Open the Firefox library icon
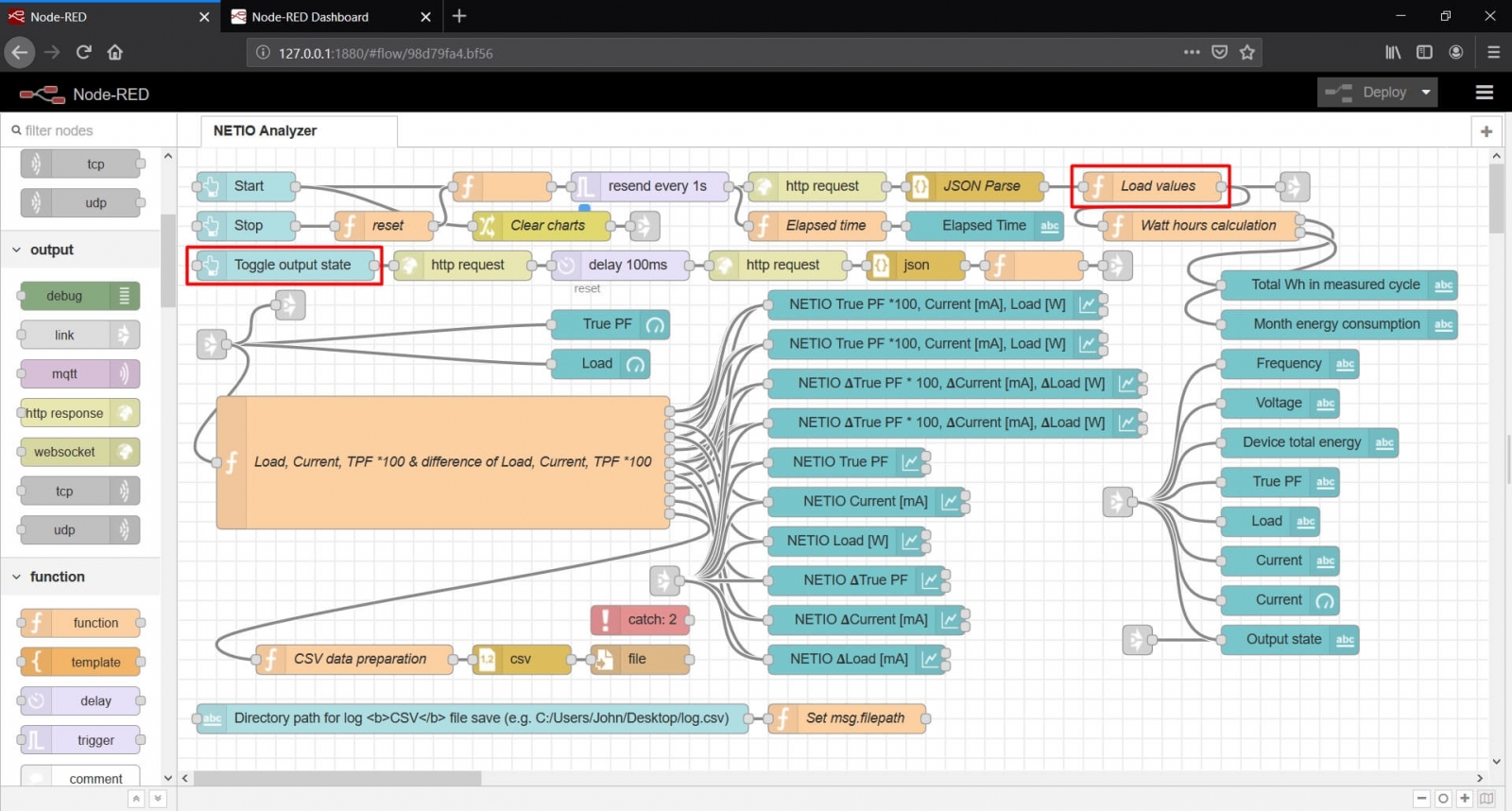1512x811 pixels. 1393,53
